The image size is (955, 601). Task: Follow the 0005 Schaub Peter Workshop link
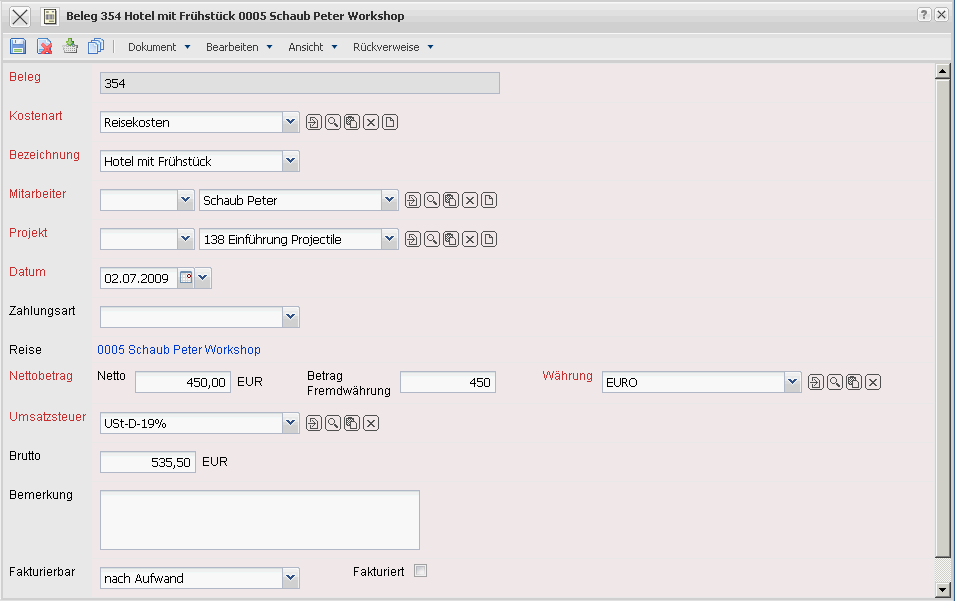[179, 350]
